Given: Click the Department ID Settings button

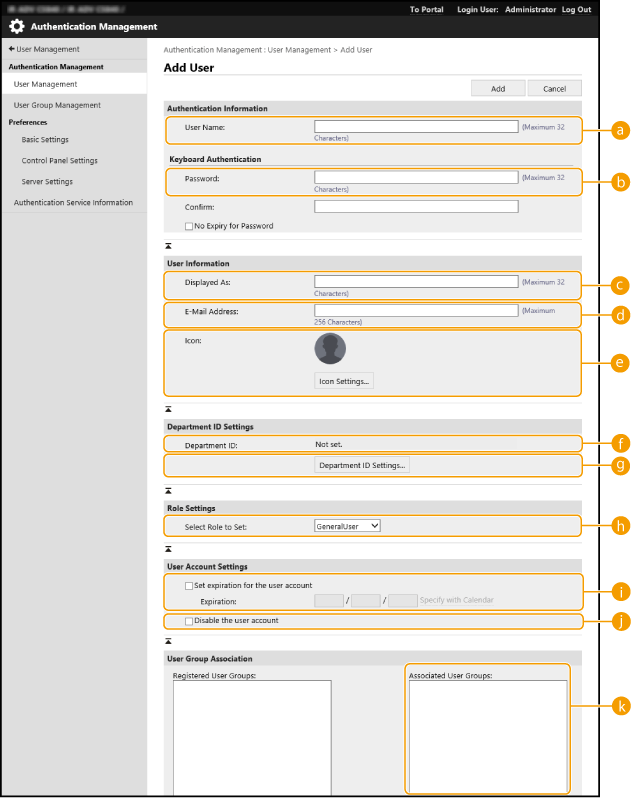Looking at the screenshot, I should [x=362, y=465].
